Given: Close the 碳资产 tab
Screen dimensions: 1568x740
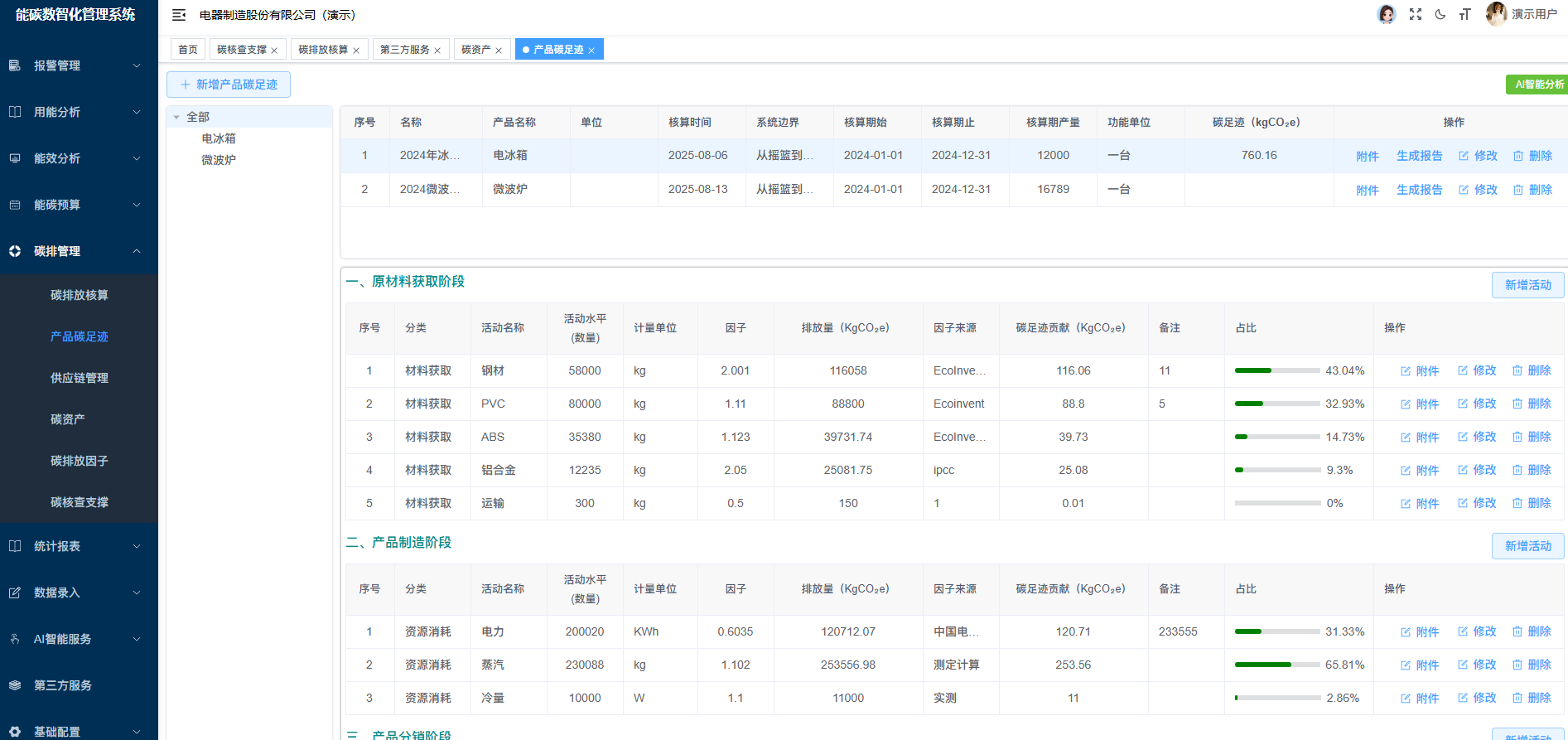Looking at the screenshot, I should 499,51.
